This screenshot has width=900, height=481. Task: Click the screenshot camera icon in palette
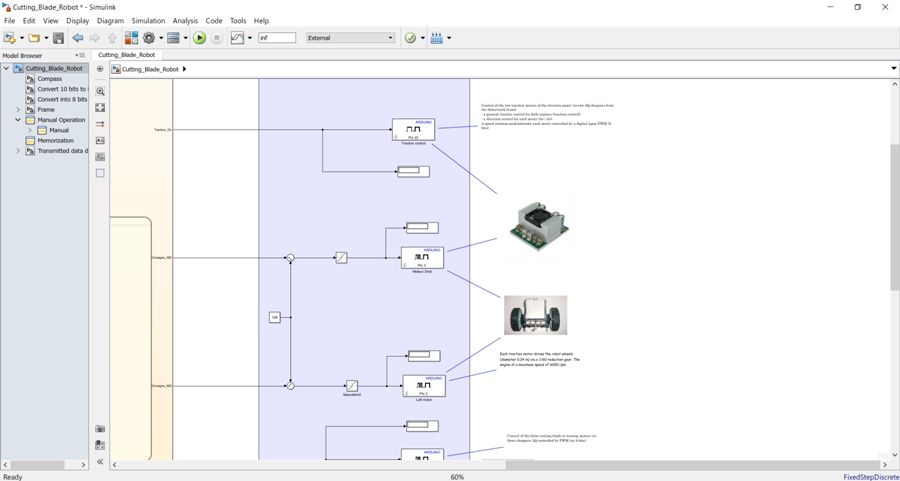(x=100, y=429)
